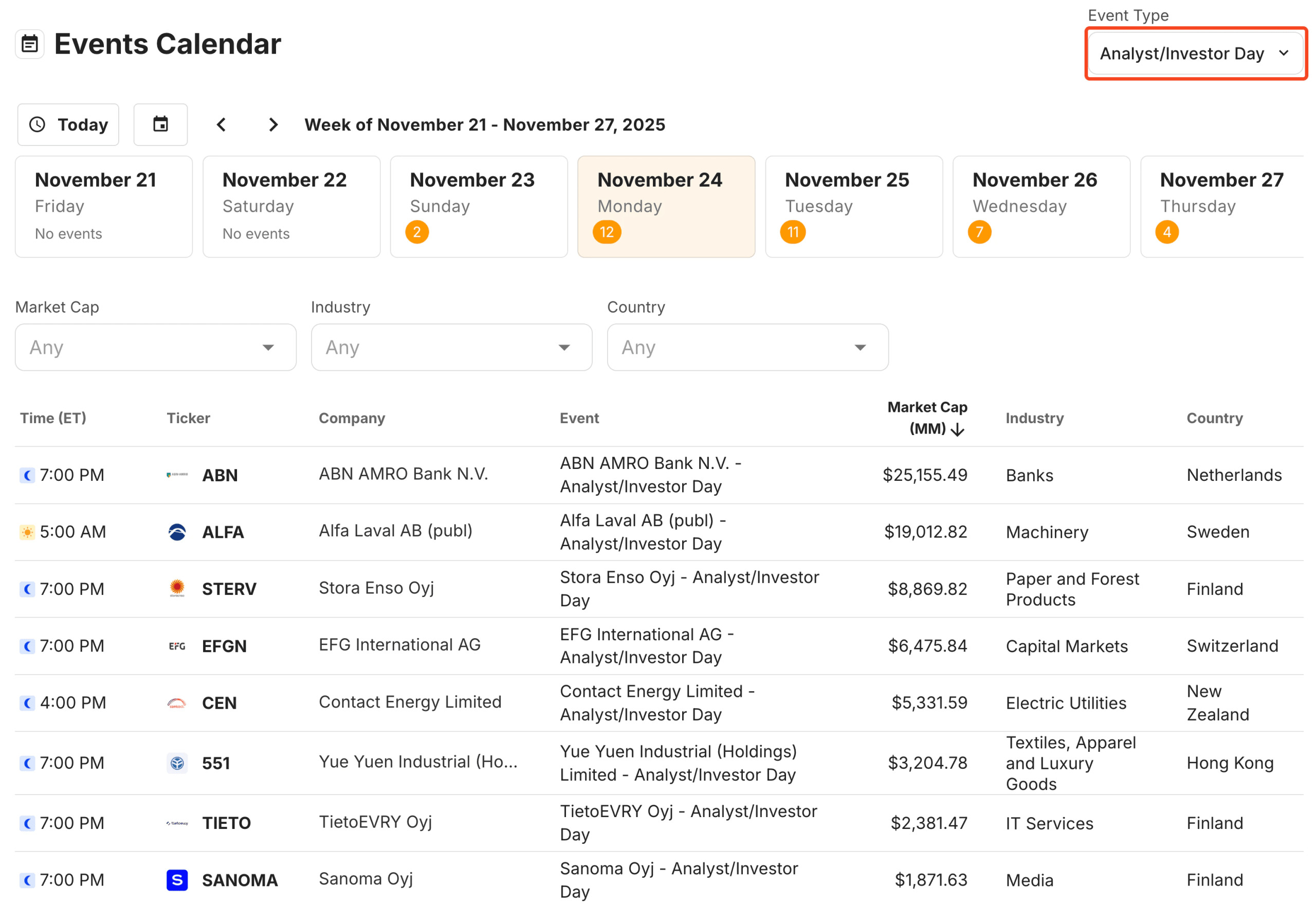Go to next week with the right arrow
Screen dimensions: 1316x904
coord(273,124)
